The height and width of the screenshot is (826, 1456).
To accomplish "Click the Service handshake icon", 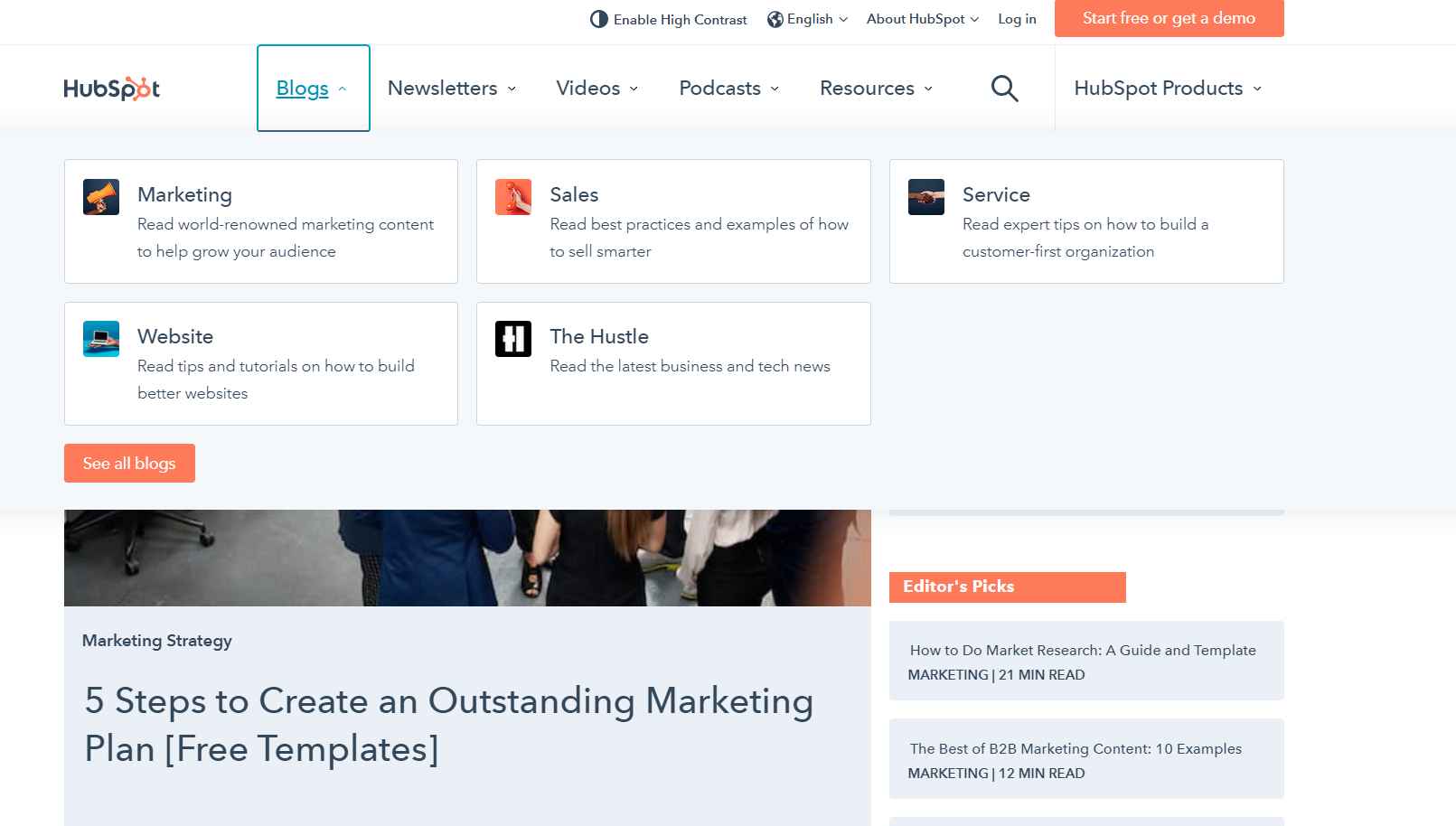I will coord(925,197).
